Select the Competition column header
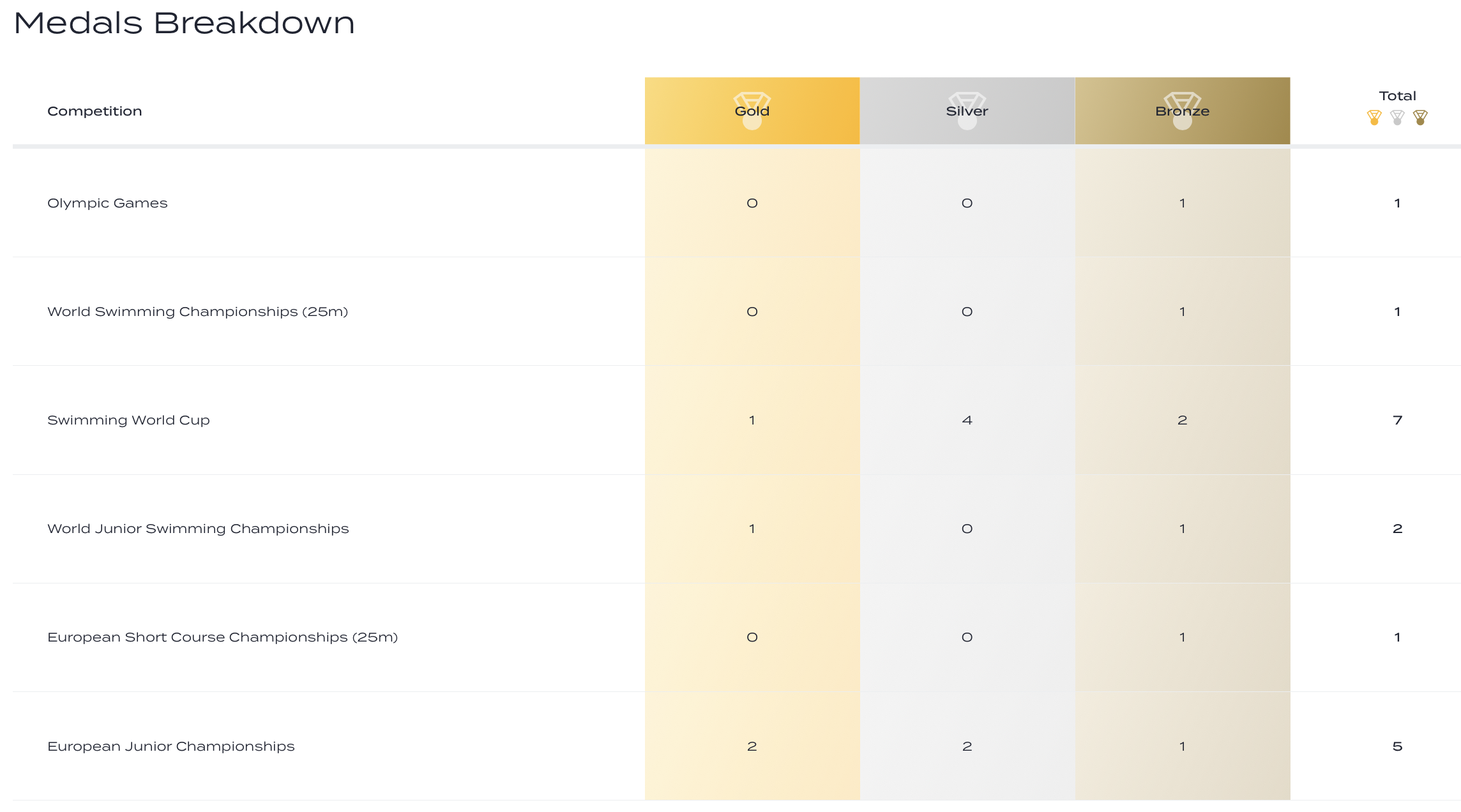This screenshot has height=812, width=1461. pos(95,111)
